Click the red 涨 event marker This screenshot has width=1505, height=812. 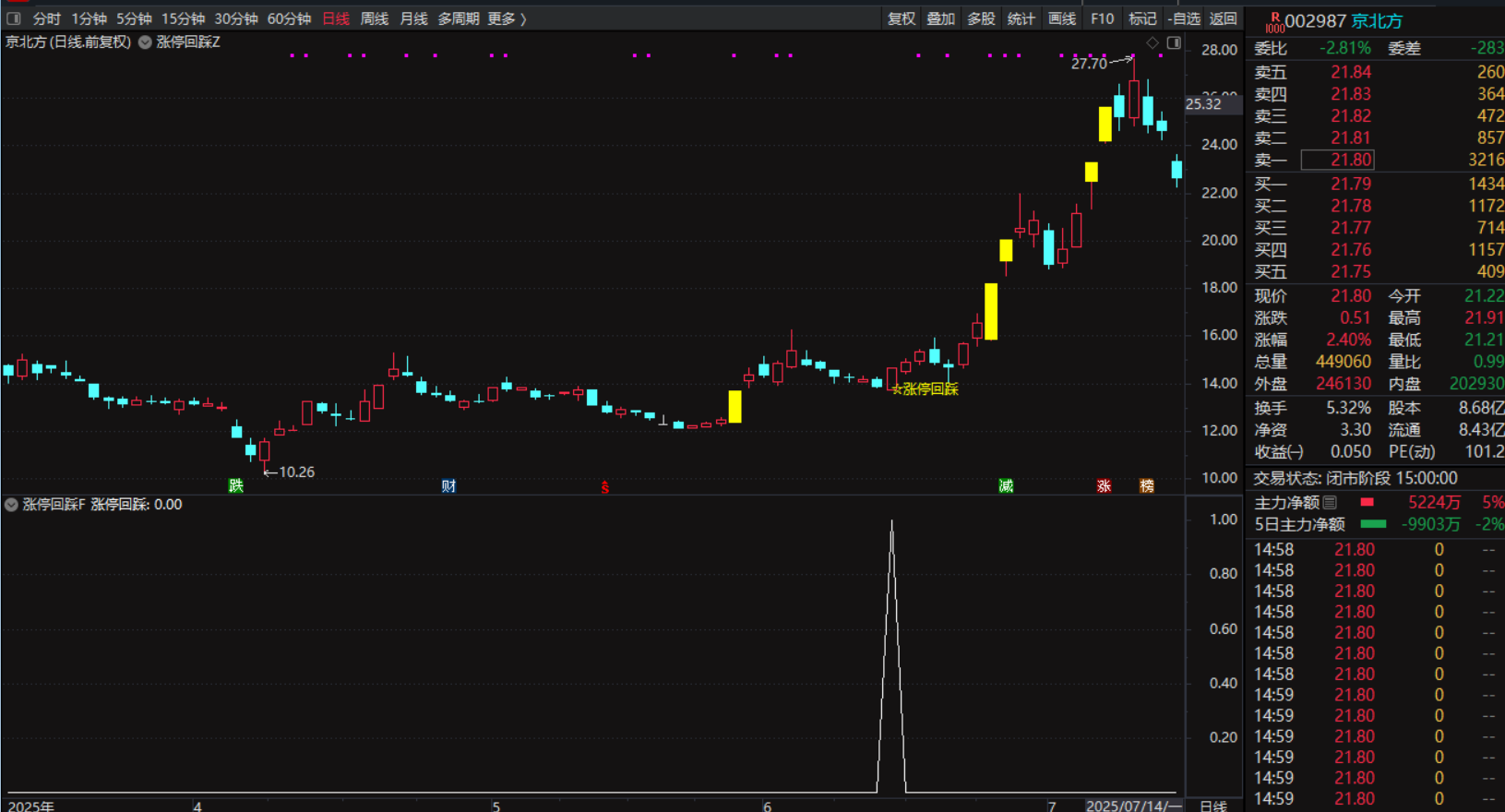click(1104, 485)
